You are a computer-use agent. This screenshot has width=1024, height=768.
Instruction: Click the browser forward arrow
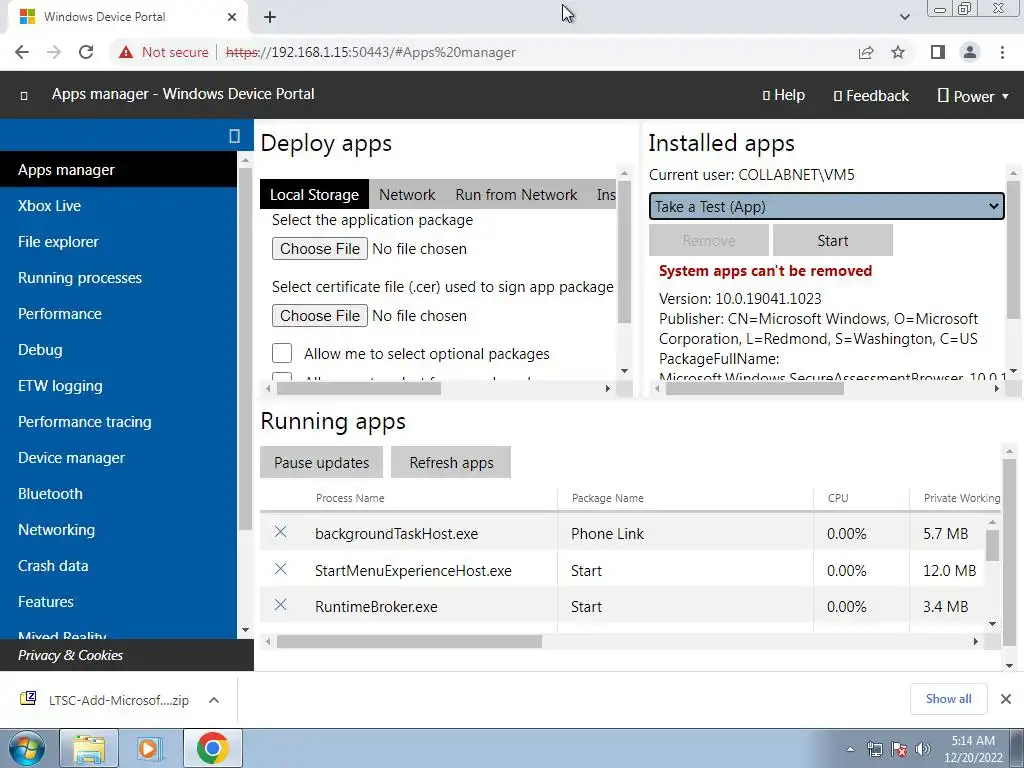[x=54, y=52]
